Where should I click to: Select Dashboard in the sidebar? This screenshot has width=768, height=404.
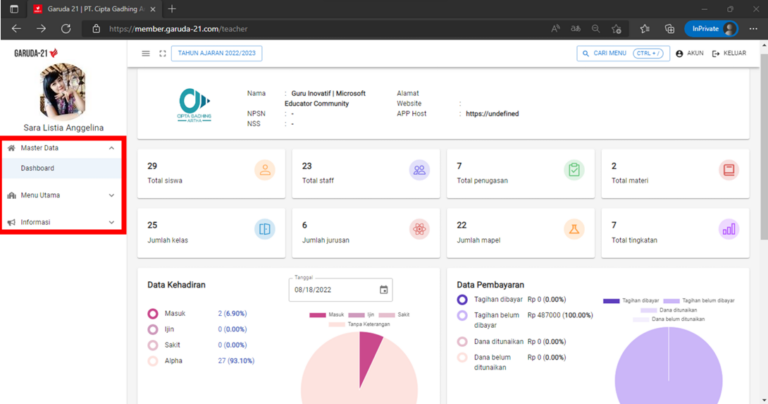click(38, 168)
